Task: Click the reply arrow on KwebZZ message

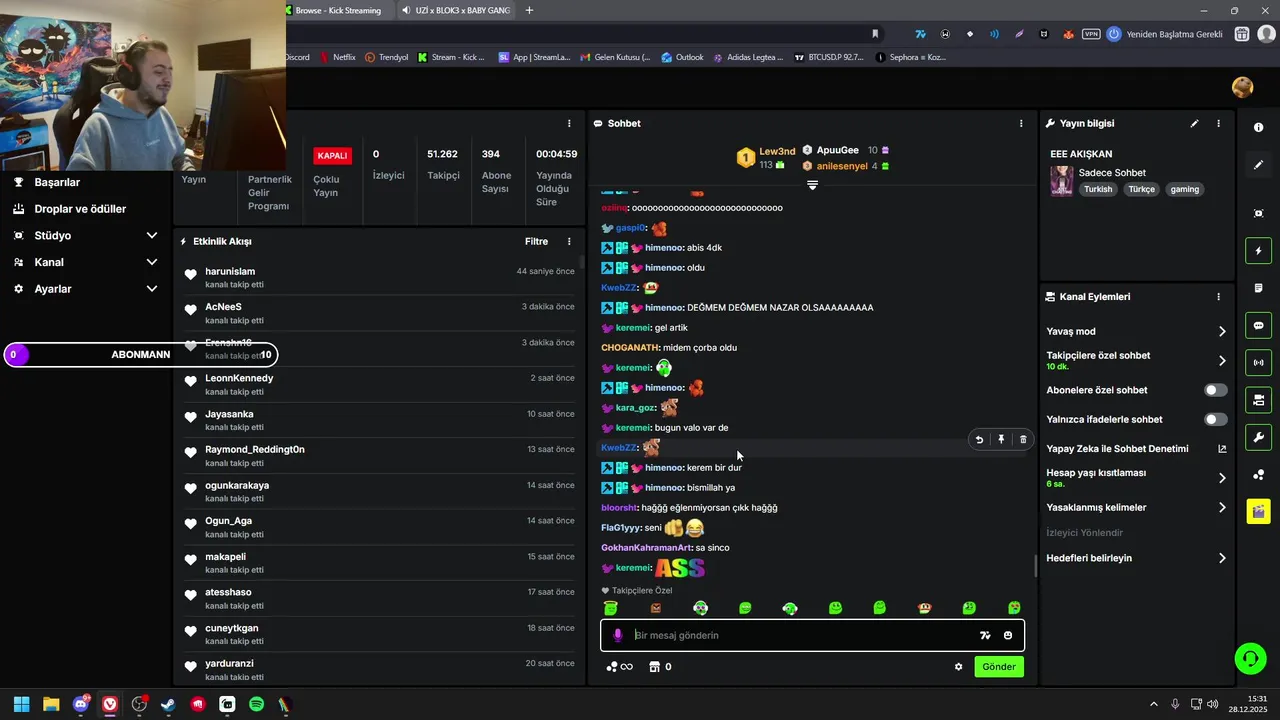Action: tap(979, 439)
